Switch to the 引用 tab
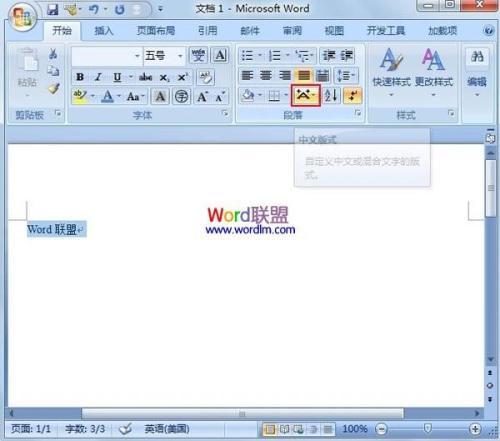Screen dimensions: 500x441 point(207,31)
